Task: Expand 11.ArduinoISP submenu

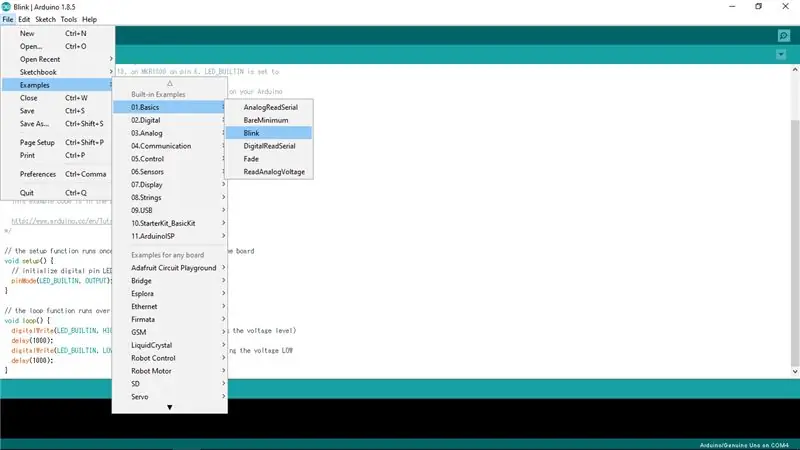Action: pyautogui.click(x=169, y=236)
